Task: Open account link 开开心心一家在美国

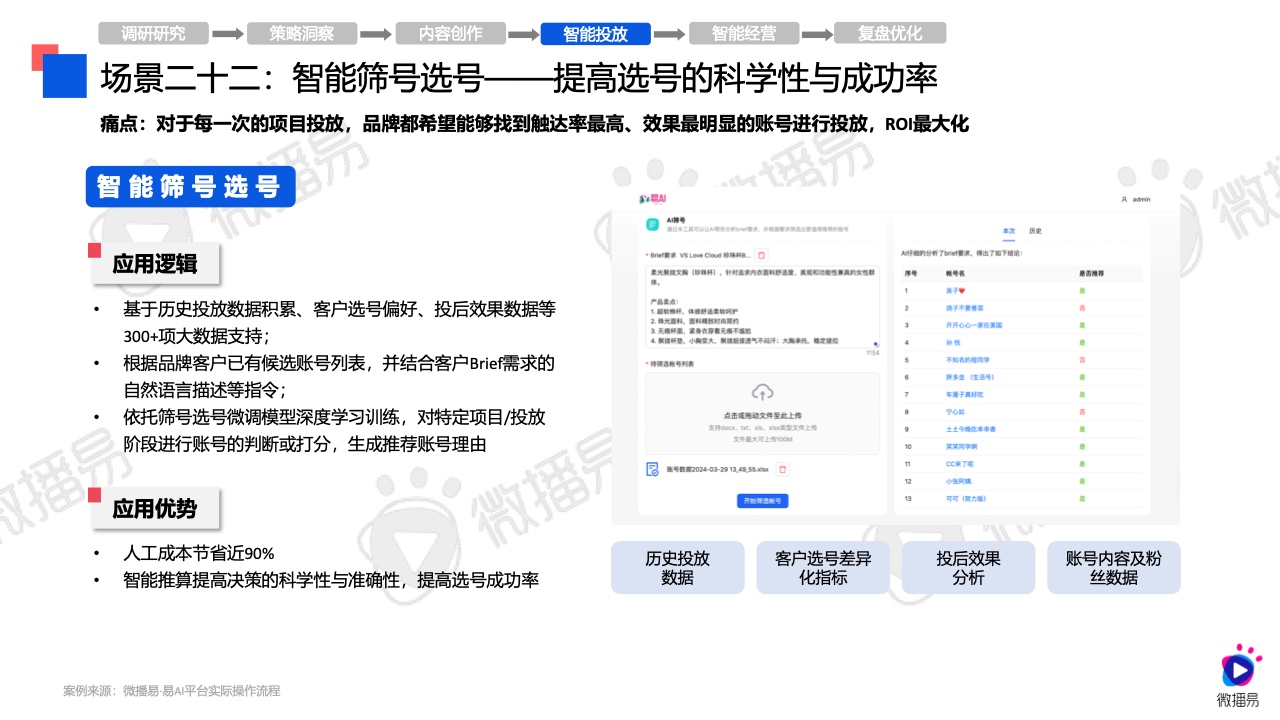Action: (x=973, y=325)
